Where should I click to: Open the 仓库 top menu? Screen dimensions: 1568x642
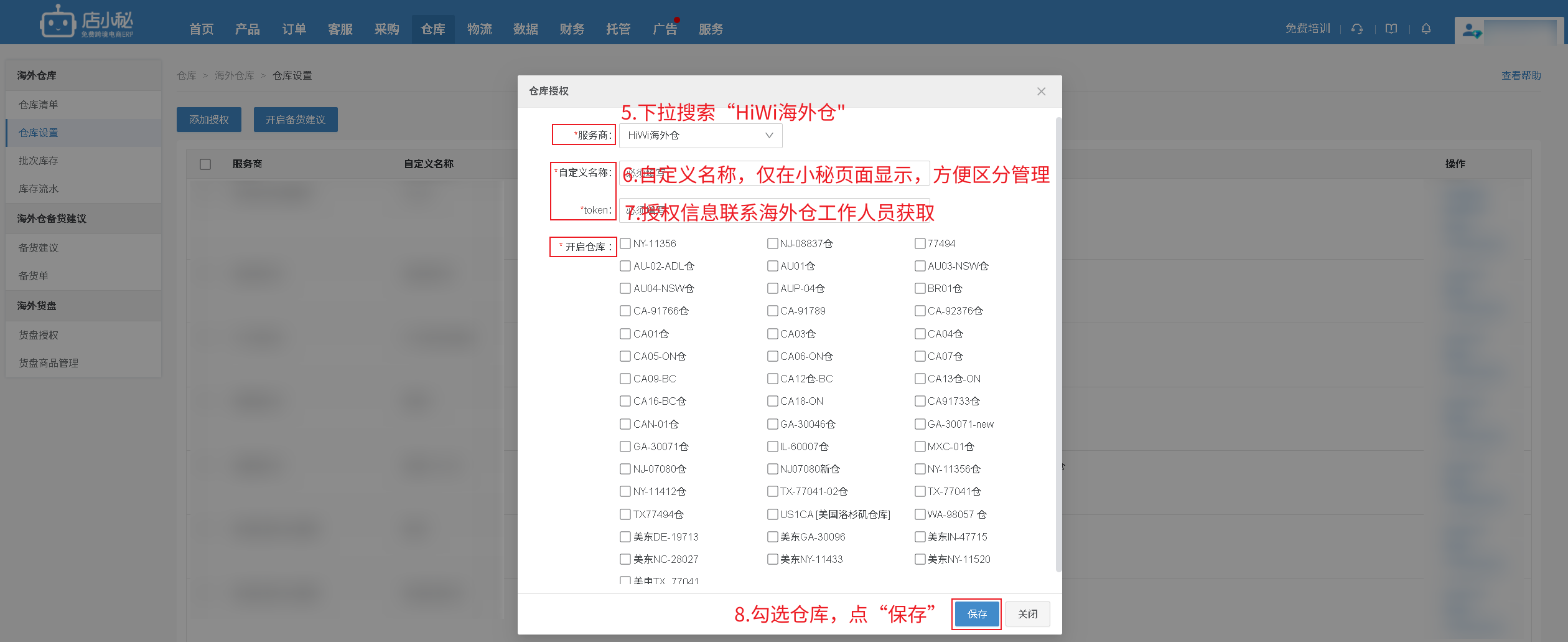433,29
